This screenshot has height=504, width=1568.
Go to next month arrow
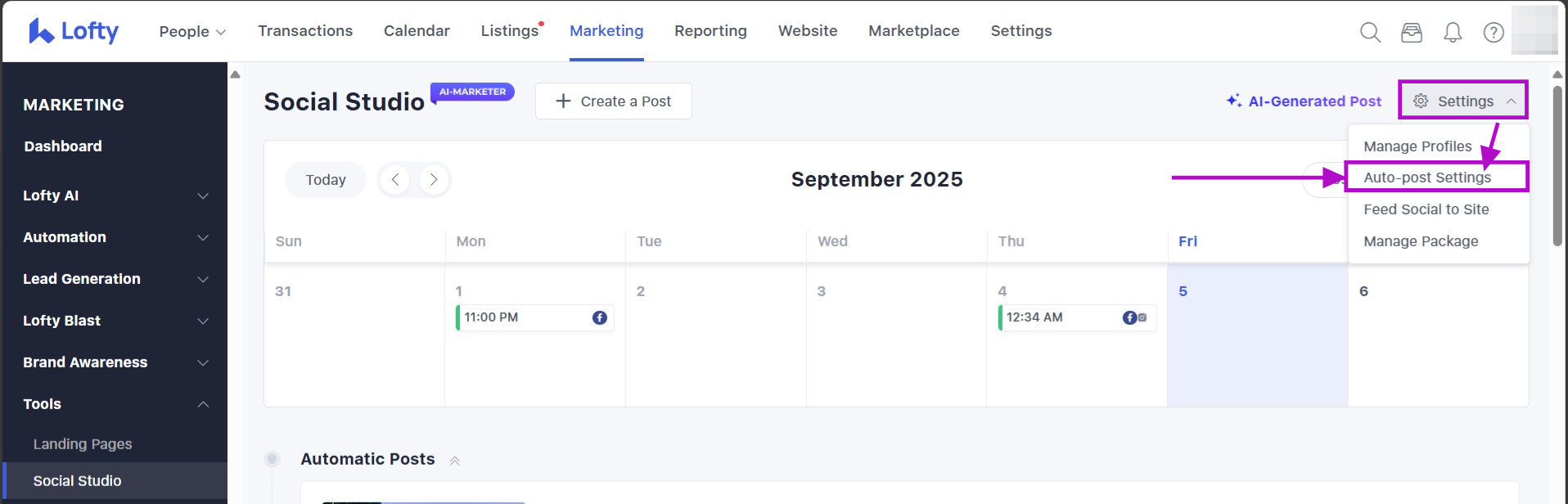point(434,180)
